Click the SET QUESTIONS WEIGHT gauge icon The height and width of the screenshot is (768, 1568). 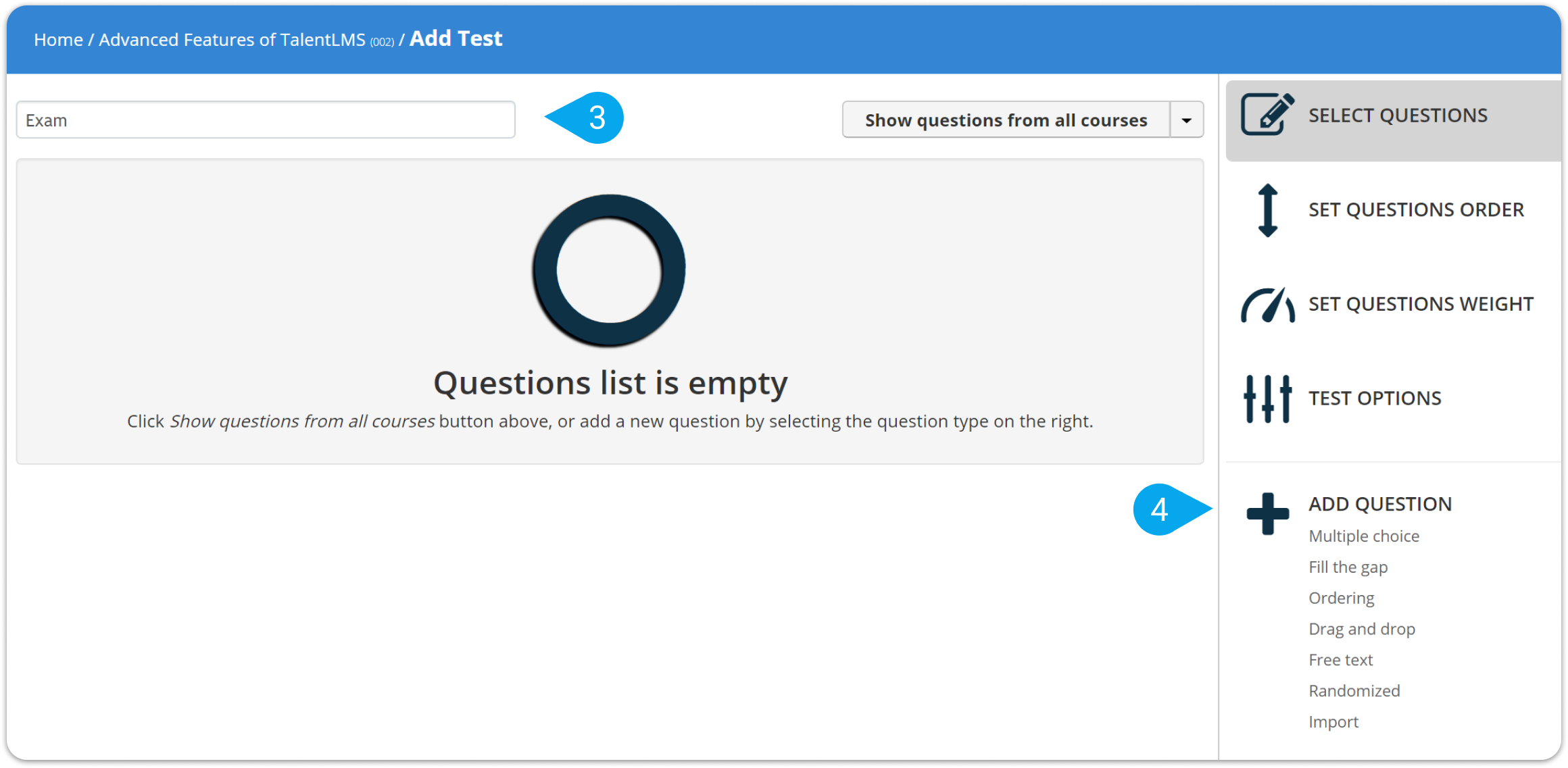[1265, 303]
